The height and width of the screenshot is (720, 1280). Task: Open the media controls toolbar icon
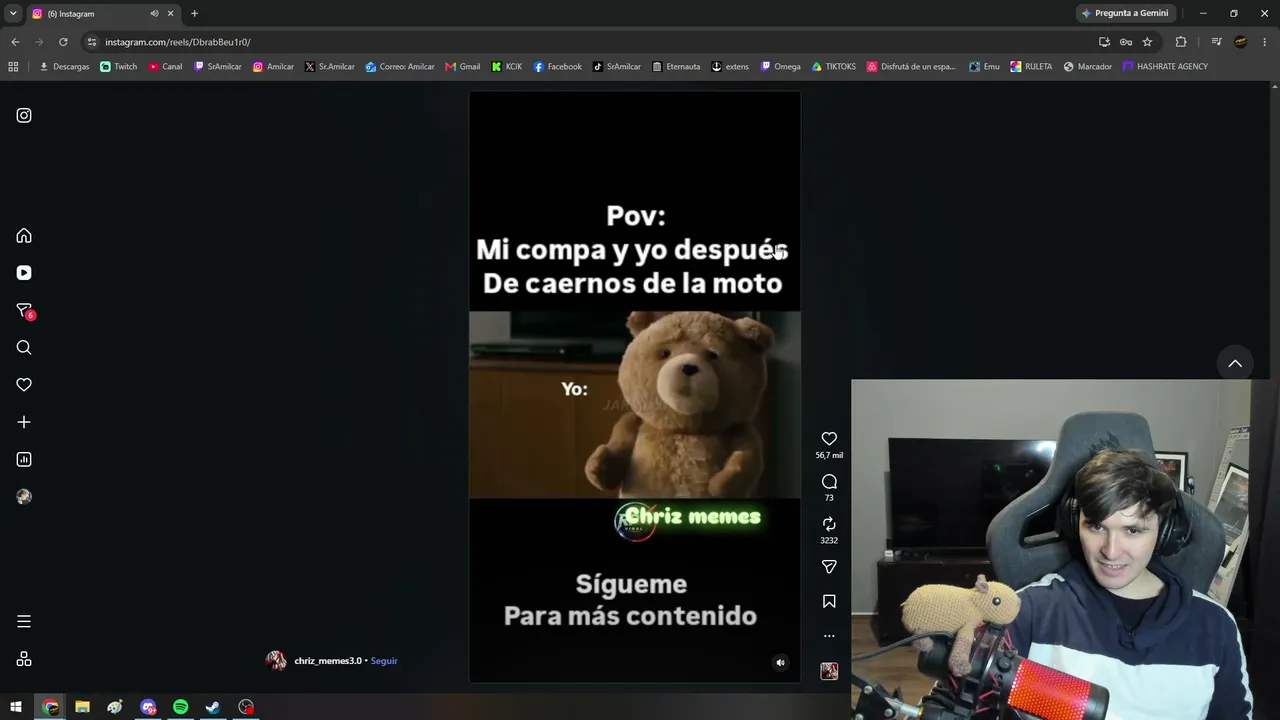click(1216, 42)
